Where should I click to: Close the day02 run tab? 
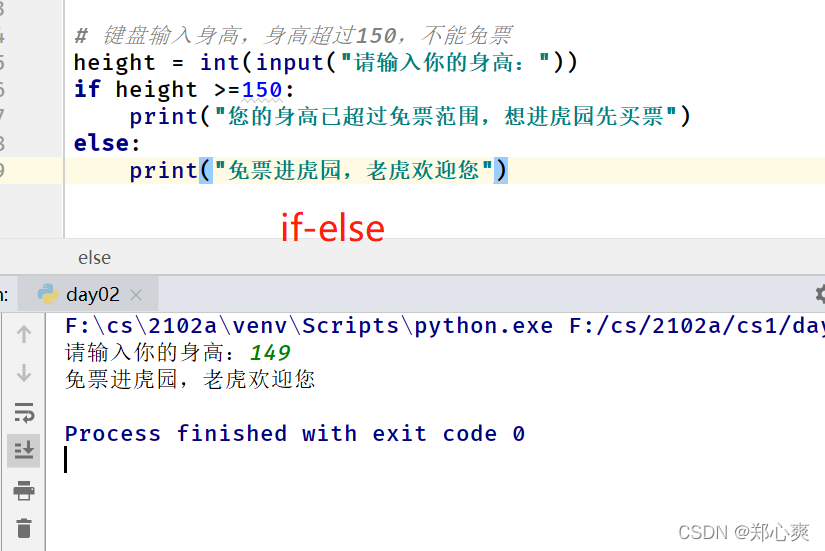(136, 295)
